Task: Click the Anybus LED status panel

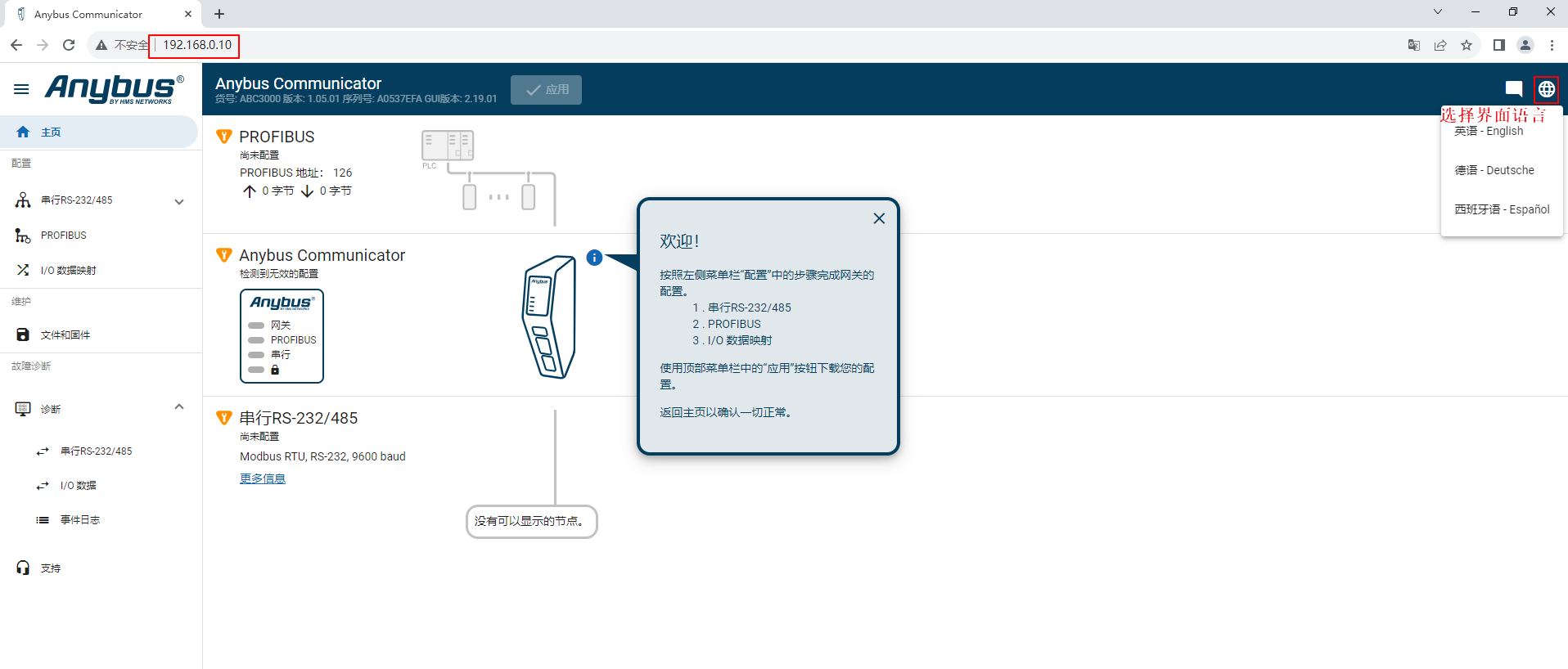Action: (x=282, y=336)
